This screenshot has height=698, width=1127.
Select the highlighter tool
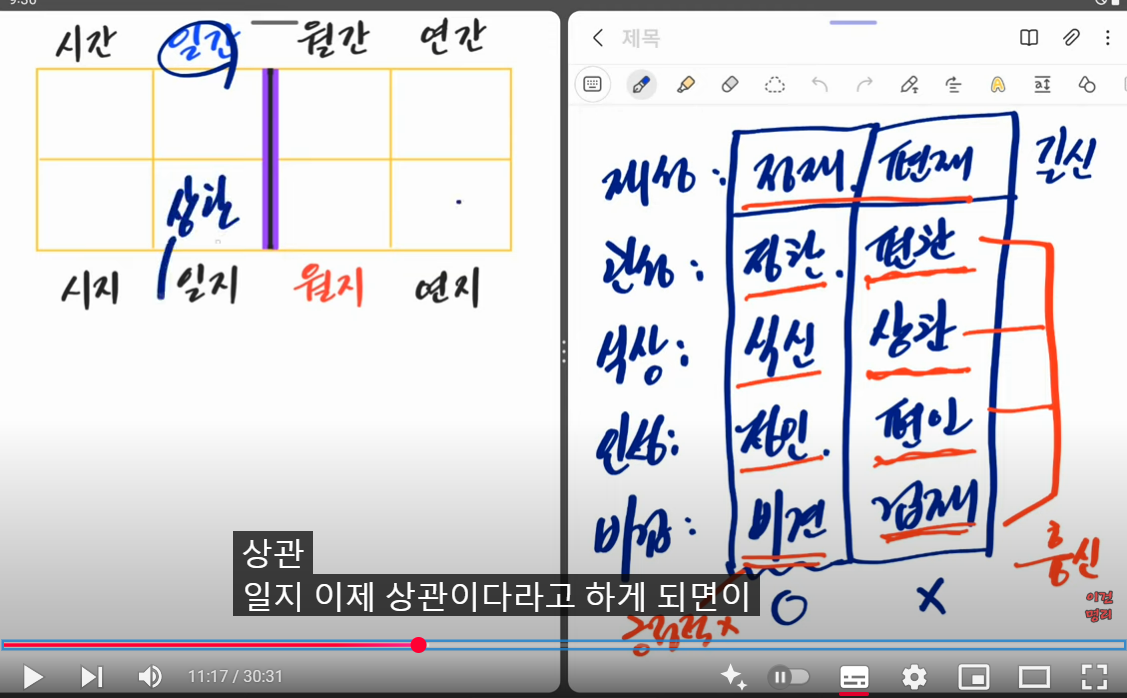click(x=686, y=85)
